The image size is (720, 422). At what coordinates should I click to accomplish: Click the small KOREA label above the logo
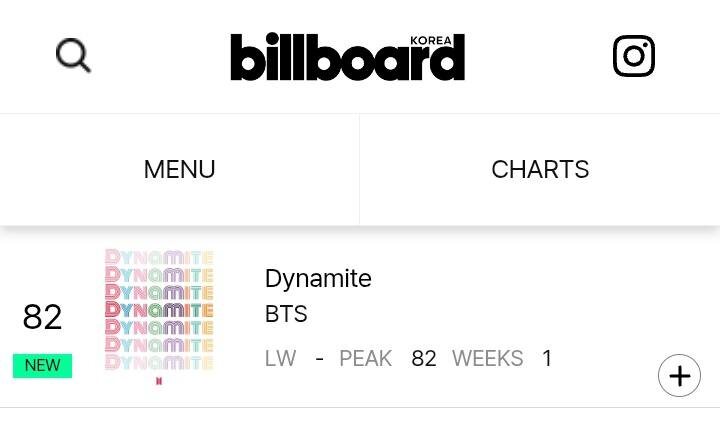[431, 40]
